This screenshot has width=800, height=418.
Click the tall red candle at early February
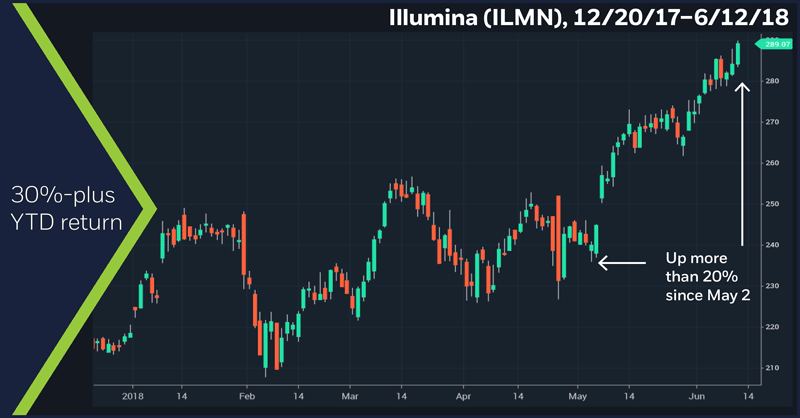pyautogui.click(x=244, y=245)
